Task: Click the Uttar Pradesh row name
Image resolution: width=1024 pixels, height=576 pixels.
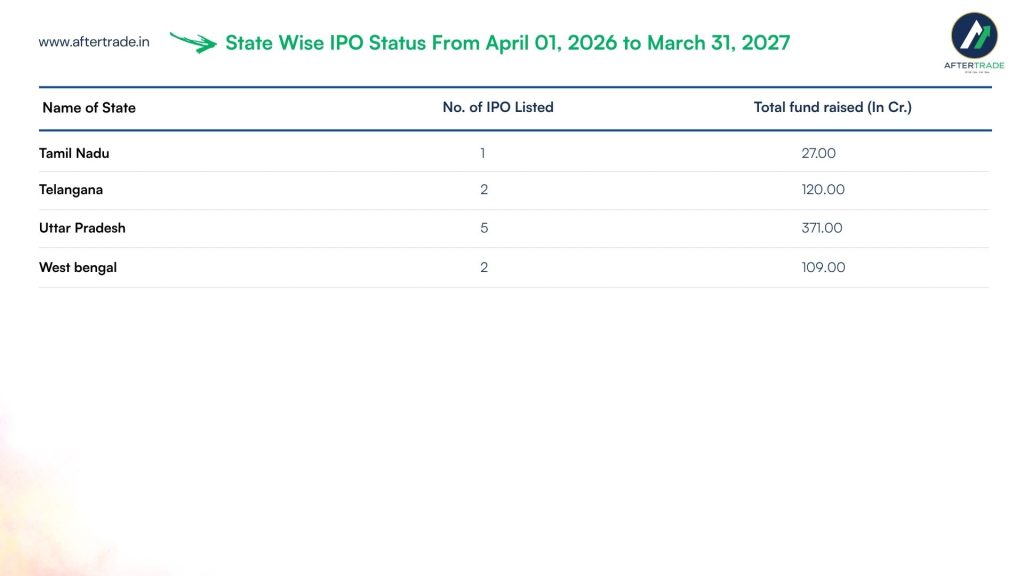Action: tap(82, 228)
